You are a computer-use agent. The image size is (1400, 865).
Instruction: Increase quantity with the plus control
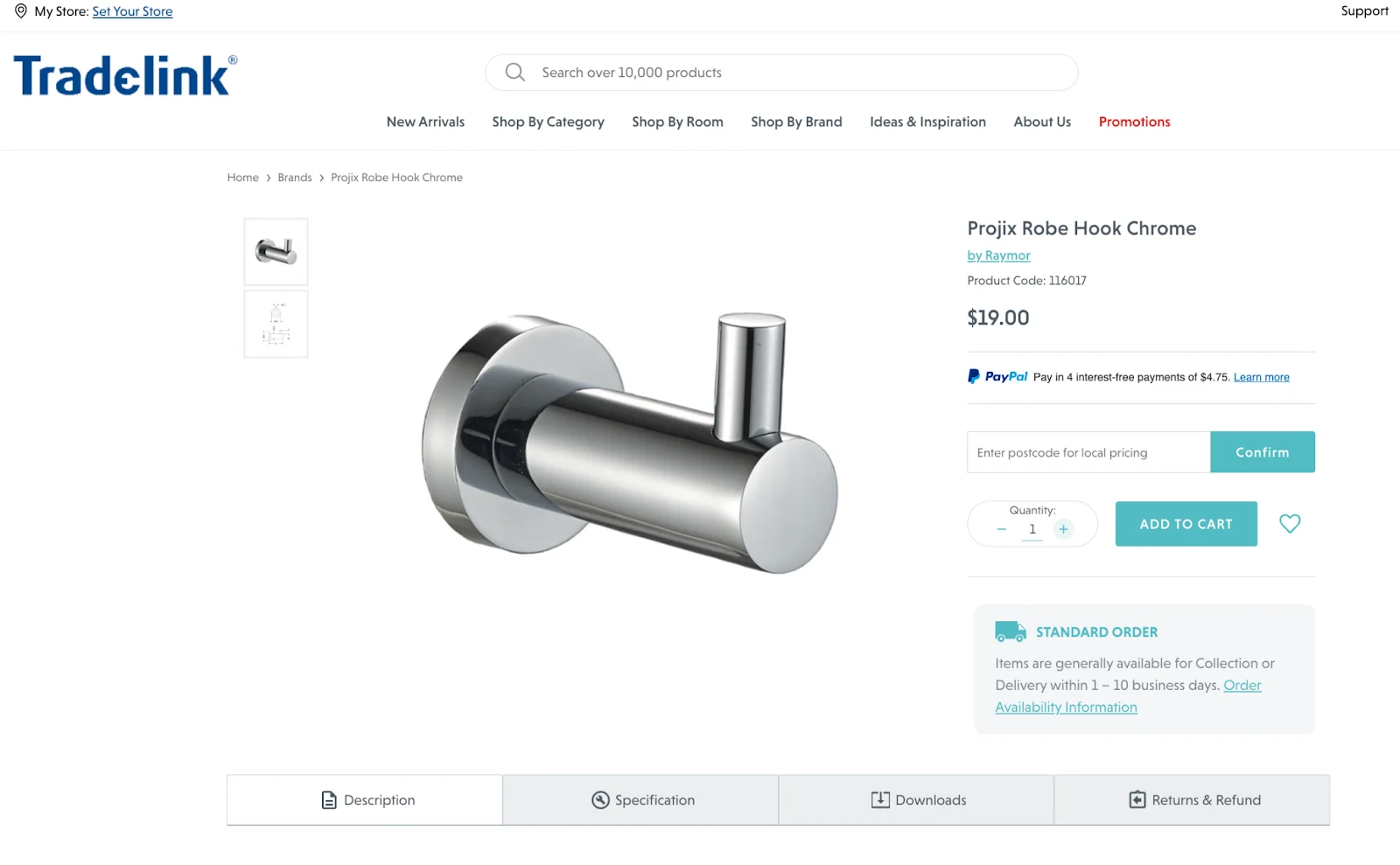(x=1063, y=528)
